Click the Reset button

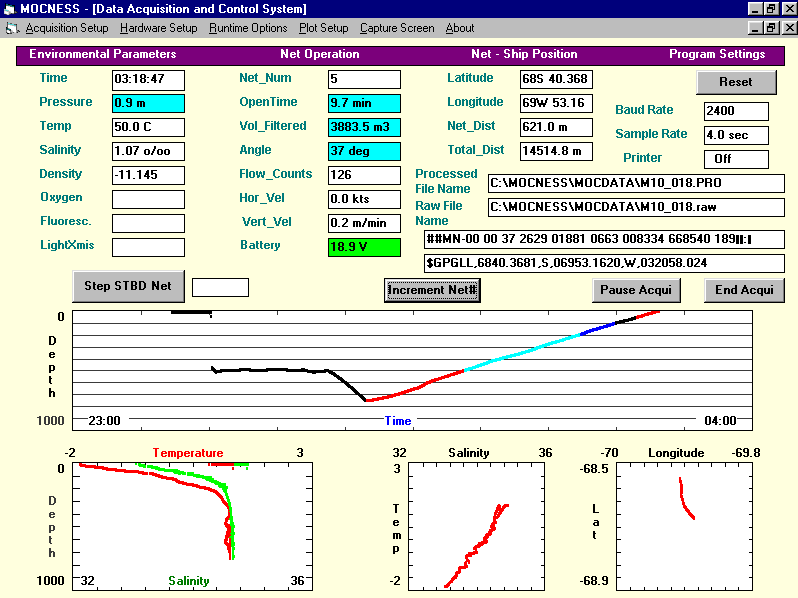tap(736, 82)
